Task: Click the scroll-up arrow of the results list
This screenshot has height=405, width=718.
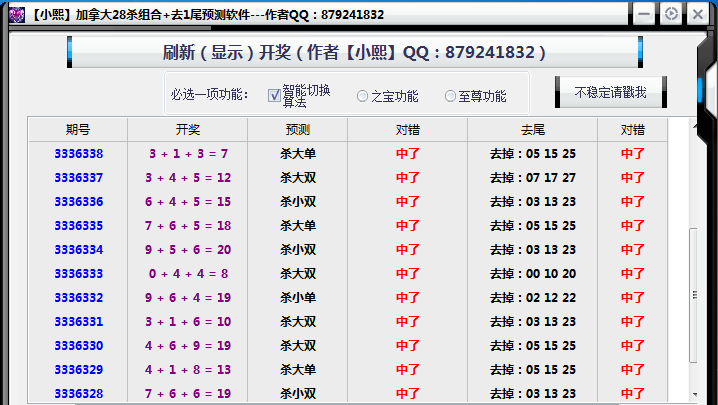Action: pyautogui.click(x=695, y=125)
